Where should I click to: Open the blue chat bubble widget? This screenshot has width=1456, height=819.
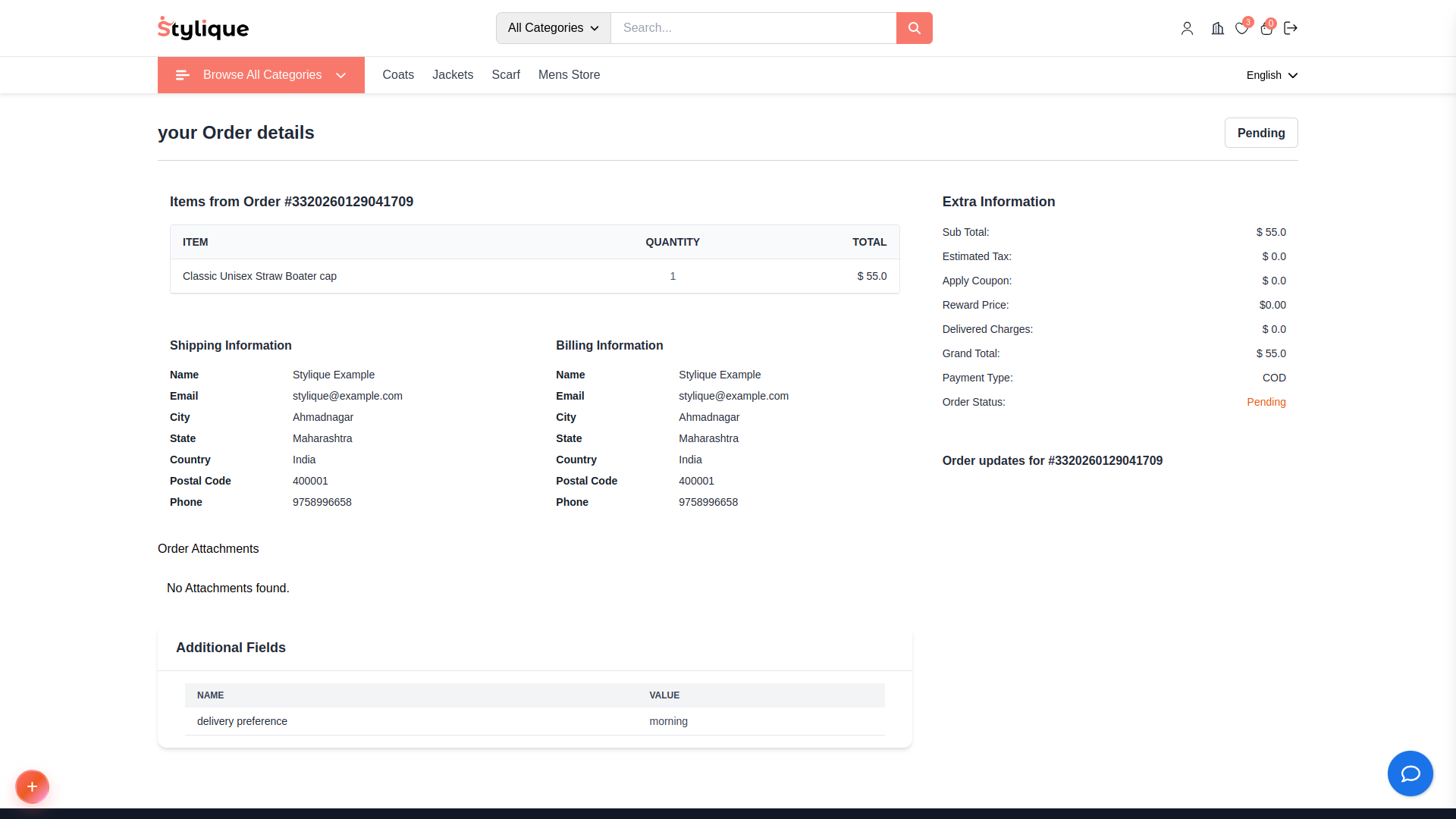pyautogui.click(x=1410, y=773)
